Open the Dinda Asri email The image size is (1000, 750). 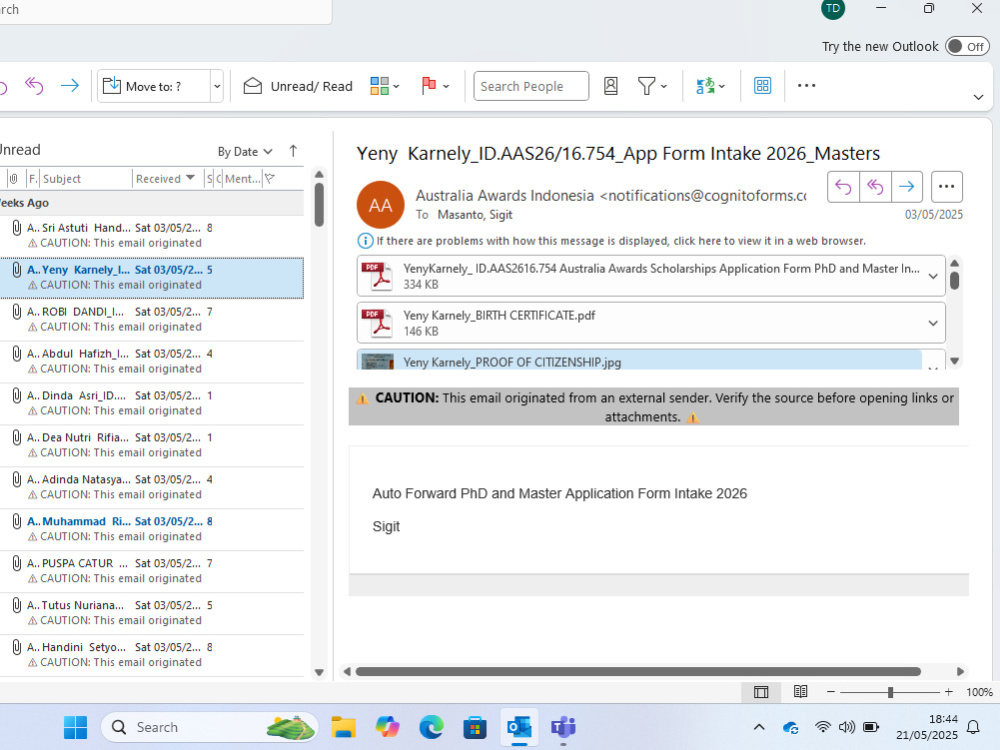(152, 403)
